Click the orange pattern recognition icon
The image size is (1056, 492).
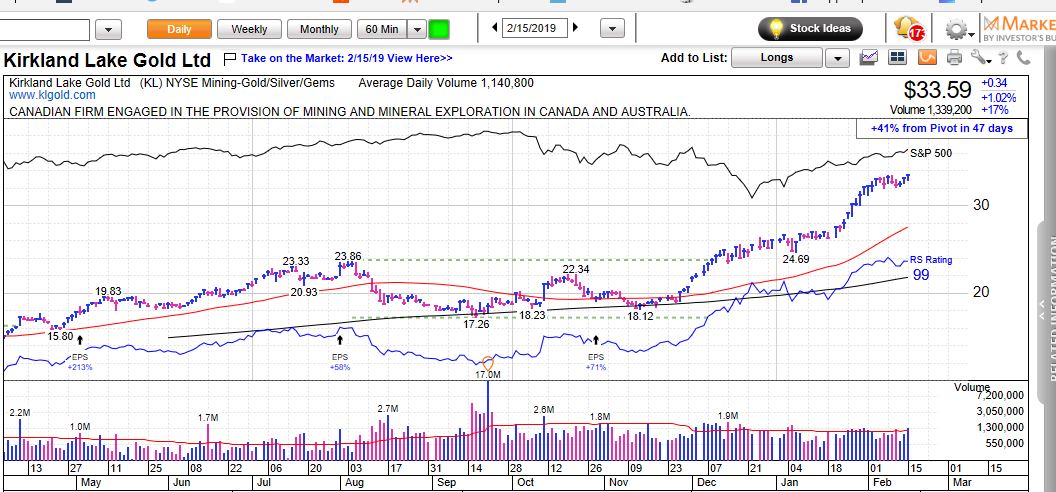click(x=927, y=58)
